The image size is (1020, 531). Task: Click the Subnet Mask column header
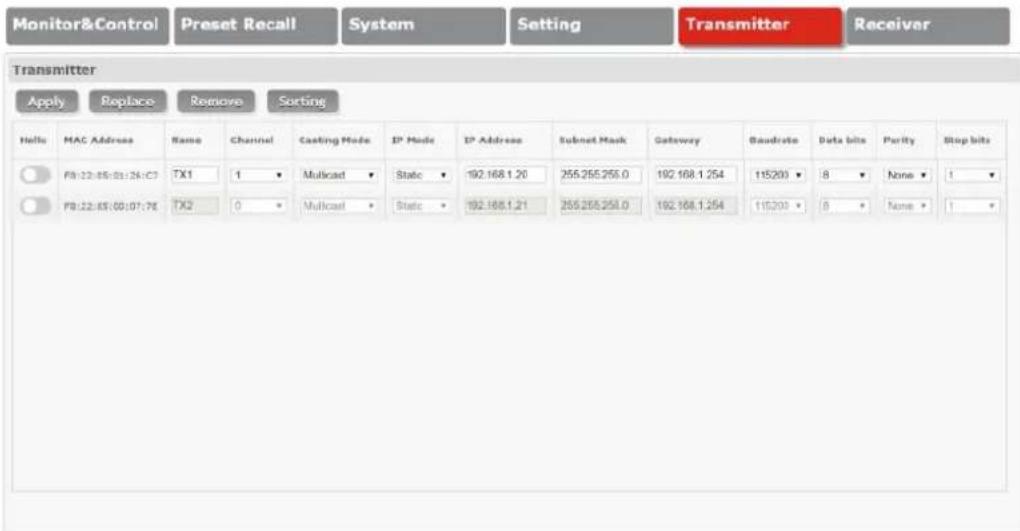pyautogui.click(x=593, y=140)
